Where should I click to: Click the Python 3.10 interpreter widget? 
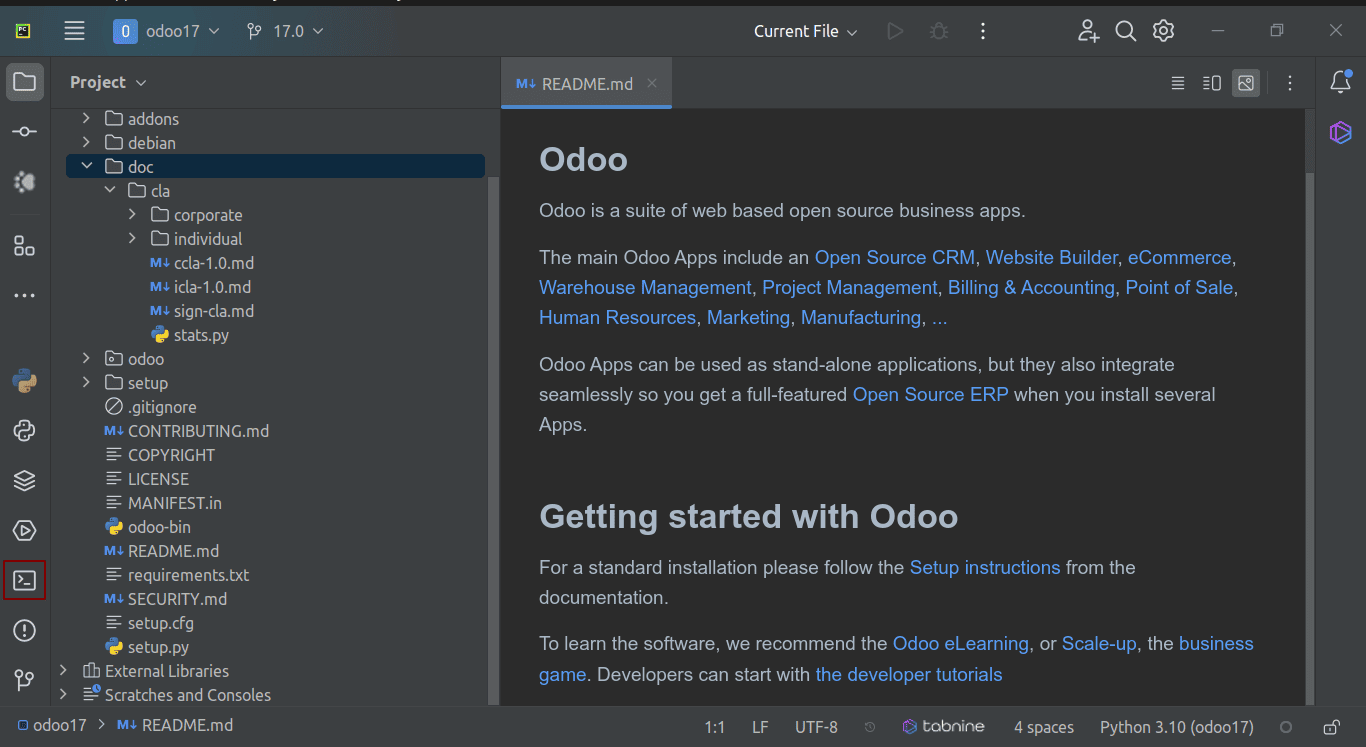click(1177, 727)
